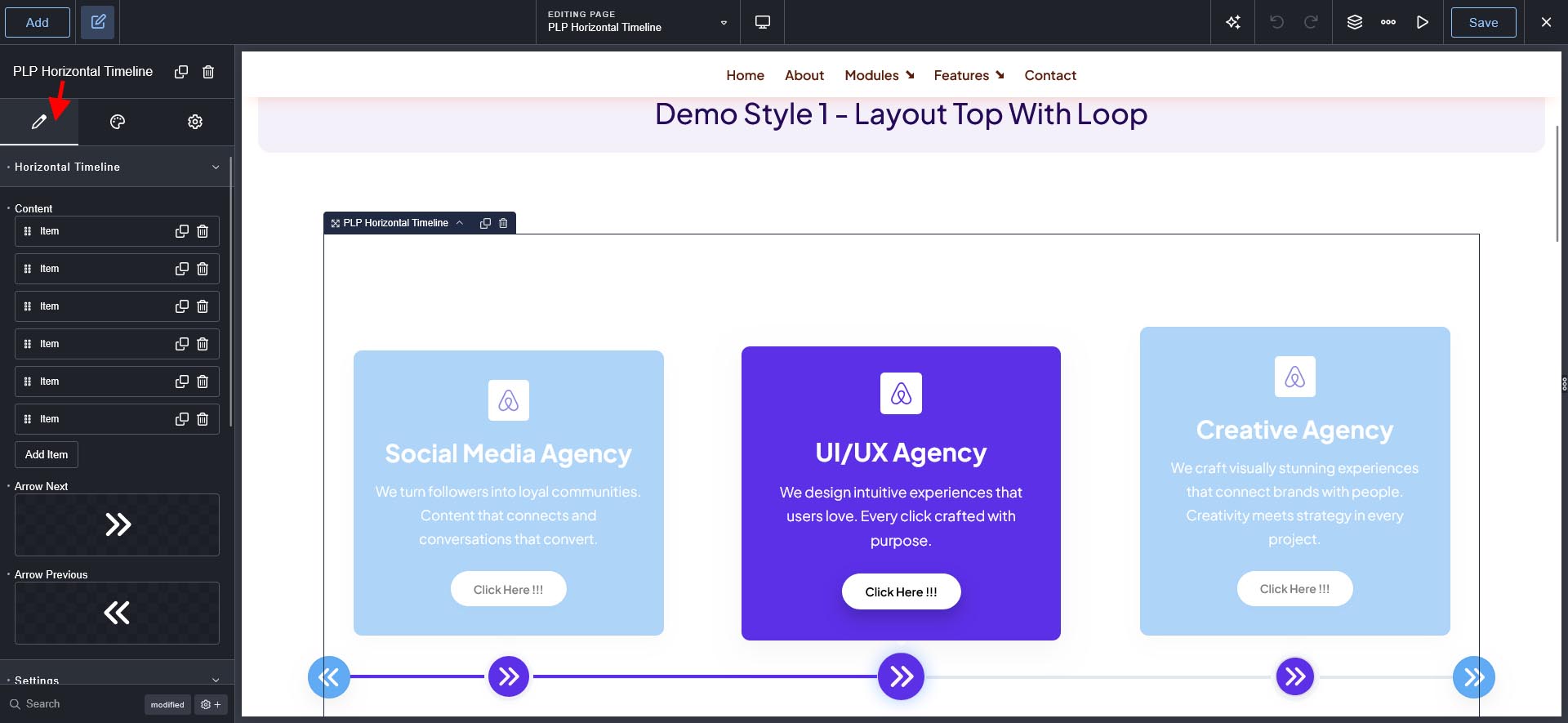Click the Preview play icon
The image size is (1568, 723).
point(1423,22)
